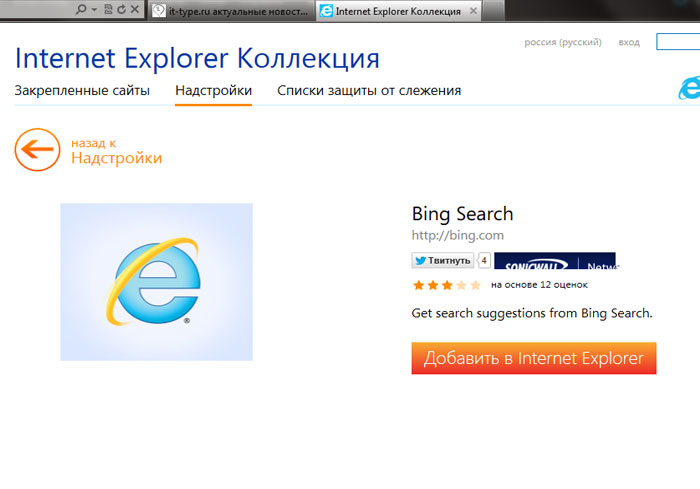Refresh the page using the reload icon

pos(121,9)
